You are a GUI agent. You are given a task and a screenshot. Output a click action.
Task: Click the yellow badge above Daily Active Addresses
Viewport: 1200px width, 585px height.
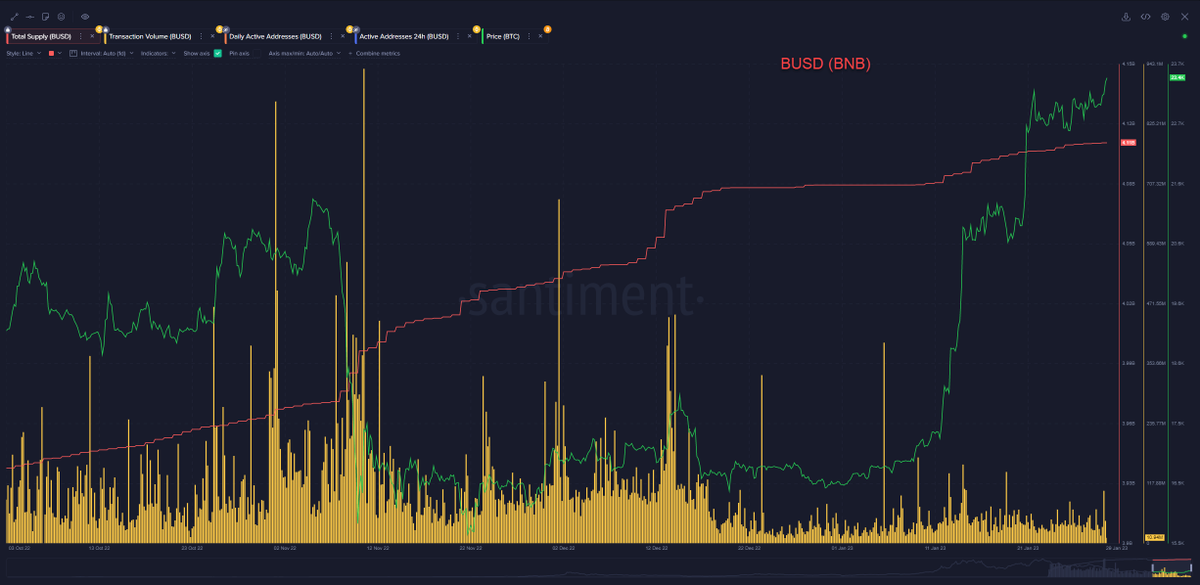(219, 29)
